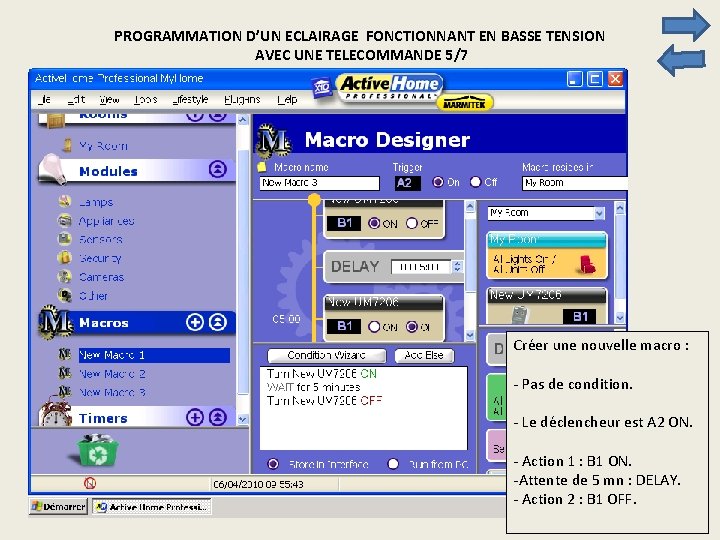Select OFF for second B1 action
The image size is (720, 540).
tap(411, 326)
